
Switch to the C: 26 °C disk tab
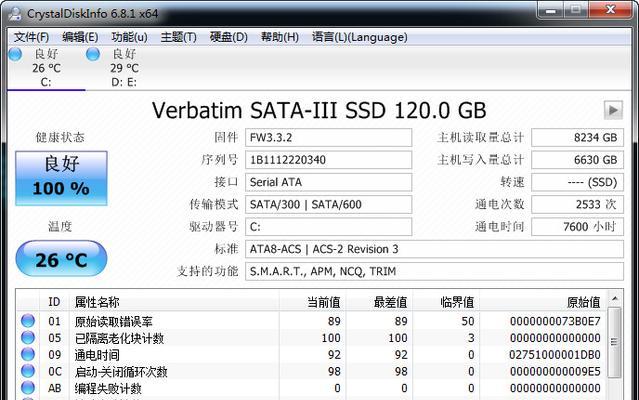(x=46, y=68)
